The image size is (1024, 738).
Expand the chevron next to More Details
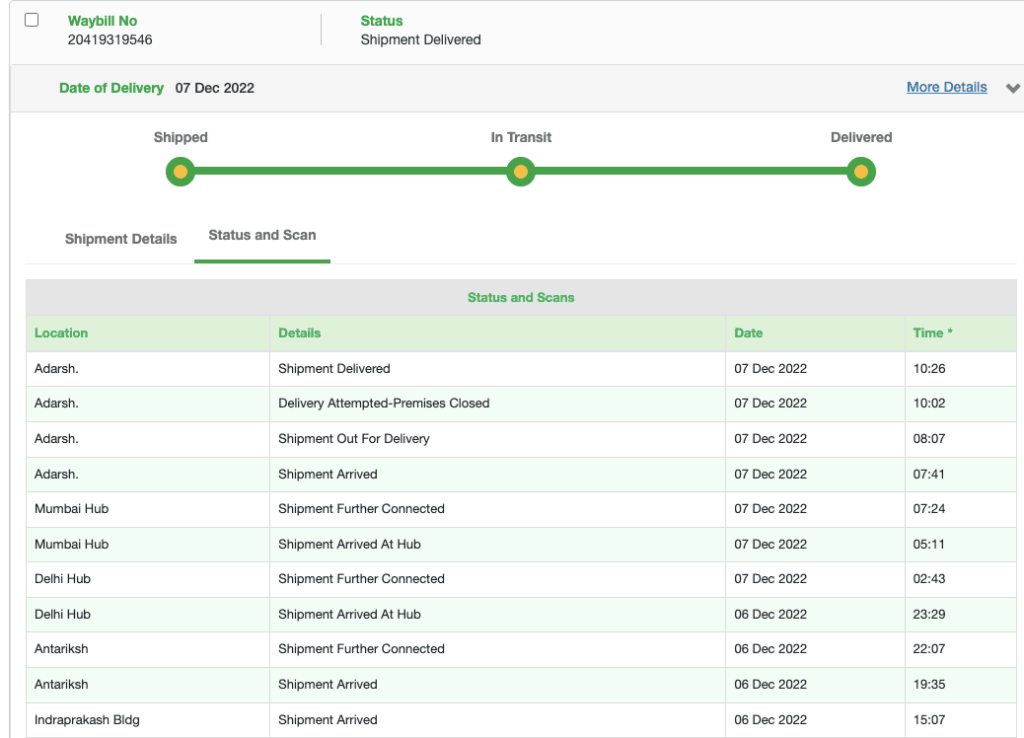1012,88
